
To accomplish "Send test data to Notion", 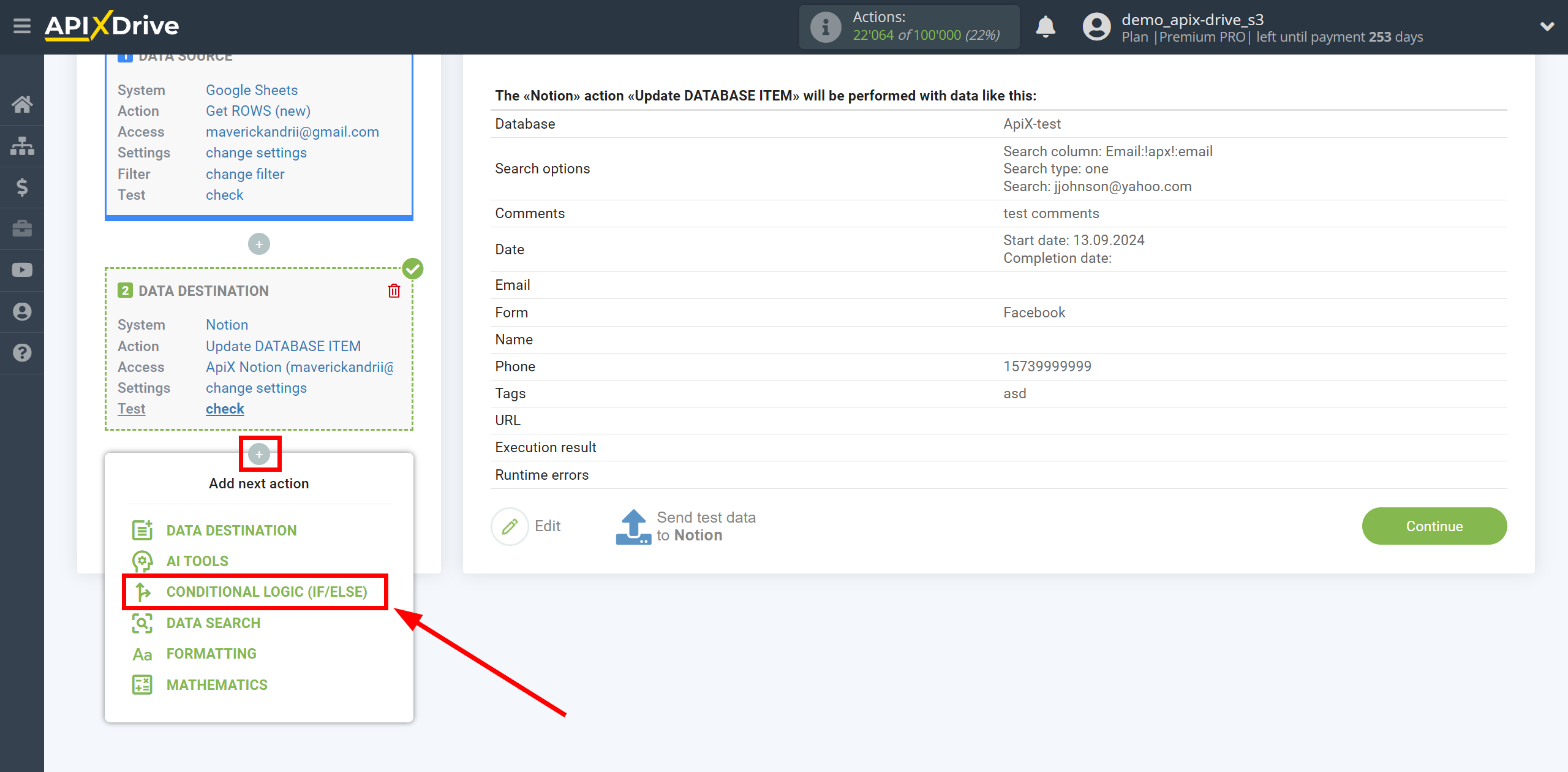I will [x=706, y=526].
